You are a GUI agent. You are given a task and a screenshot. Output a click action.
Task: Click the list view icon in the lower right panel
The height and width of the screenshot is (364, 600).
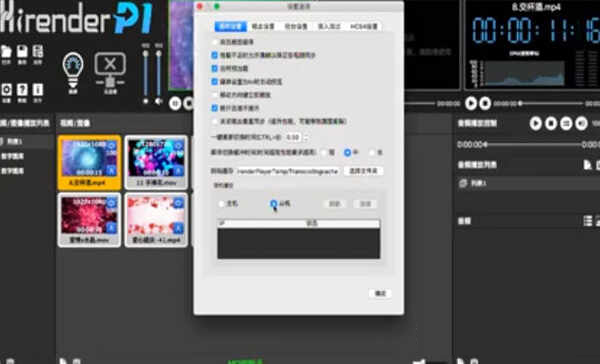pyautogui.click(x=588, y=221)
